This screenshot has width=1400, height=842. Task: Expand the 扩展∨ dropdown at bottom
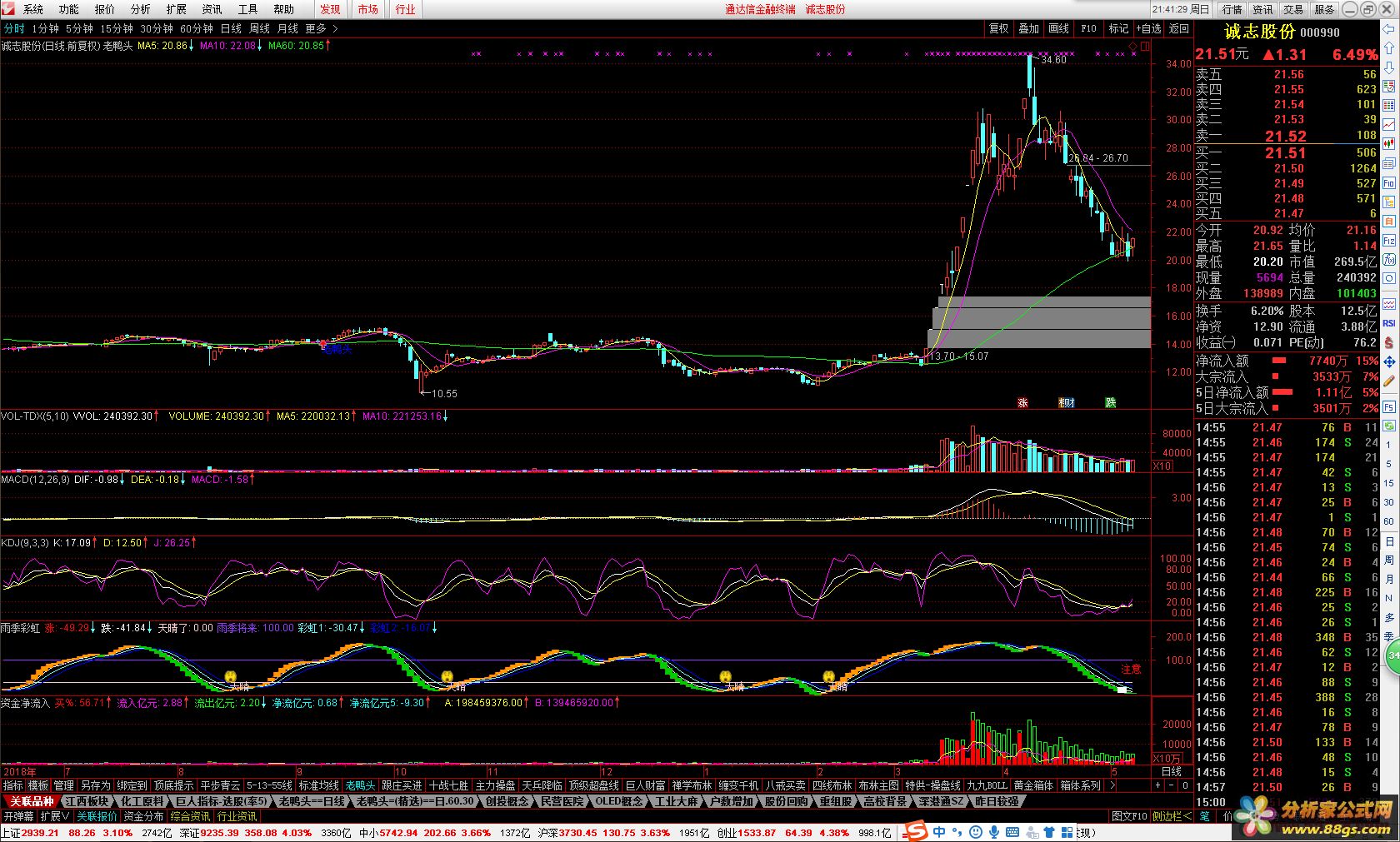click(55, 816)
